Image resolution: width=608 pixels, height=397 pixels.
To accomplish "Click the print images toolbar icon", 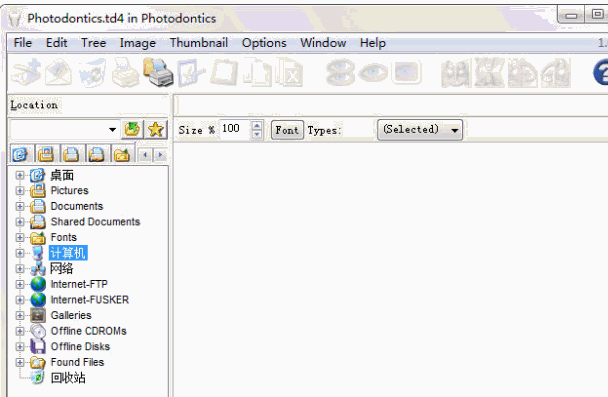I will (158, 72).
